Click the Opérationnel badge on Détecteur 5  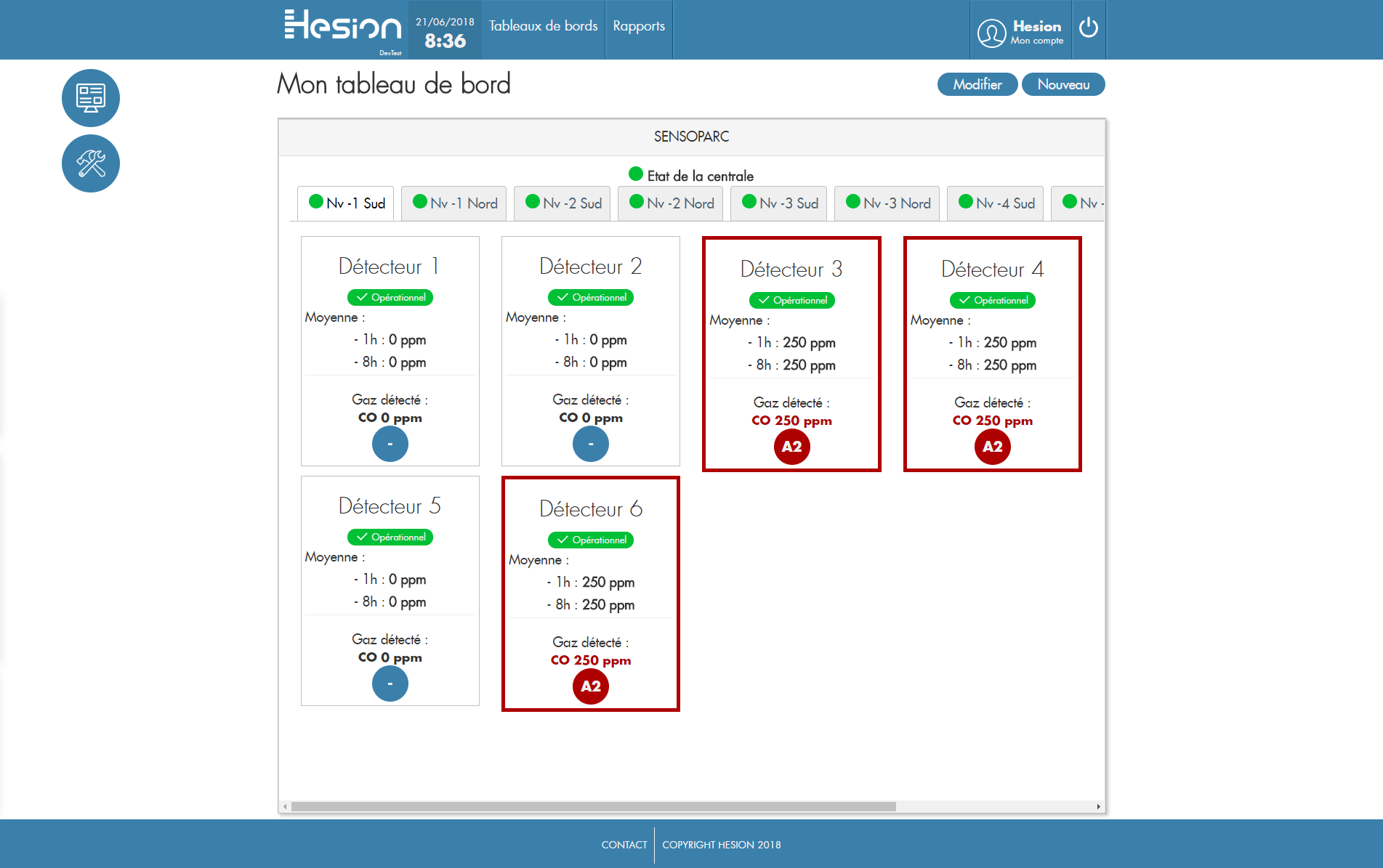390,537
